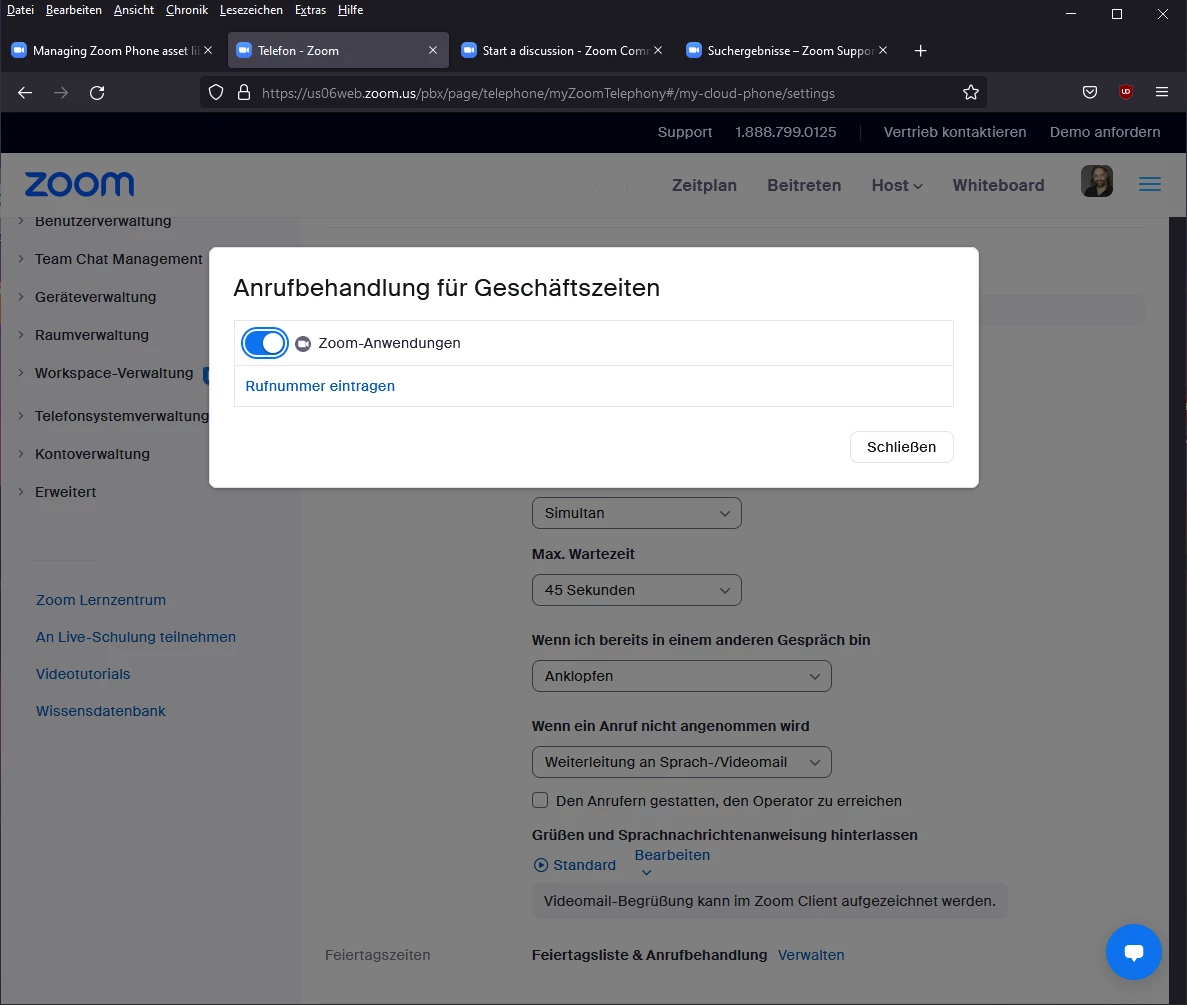1187x1005 pixels.
Task: Open the Anklopfen dropdown
Action: pyautogui.click(x=681, y=676)
